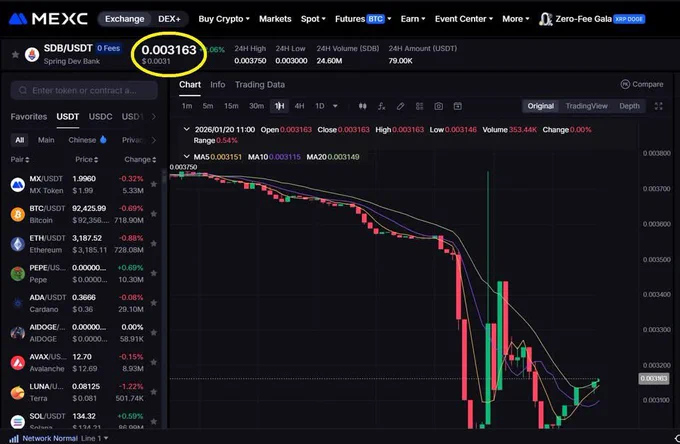Screen dimensions: 680x444
Task: Star the AVAX/USDT pair
Action: coord(154,362)
